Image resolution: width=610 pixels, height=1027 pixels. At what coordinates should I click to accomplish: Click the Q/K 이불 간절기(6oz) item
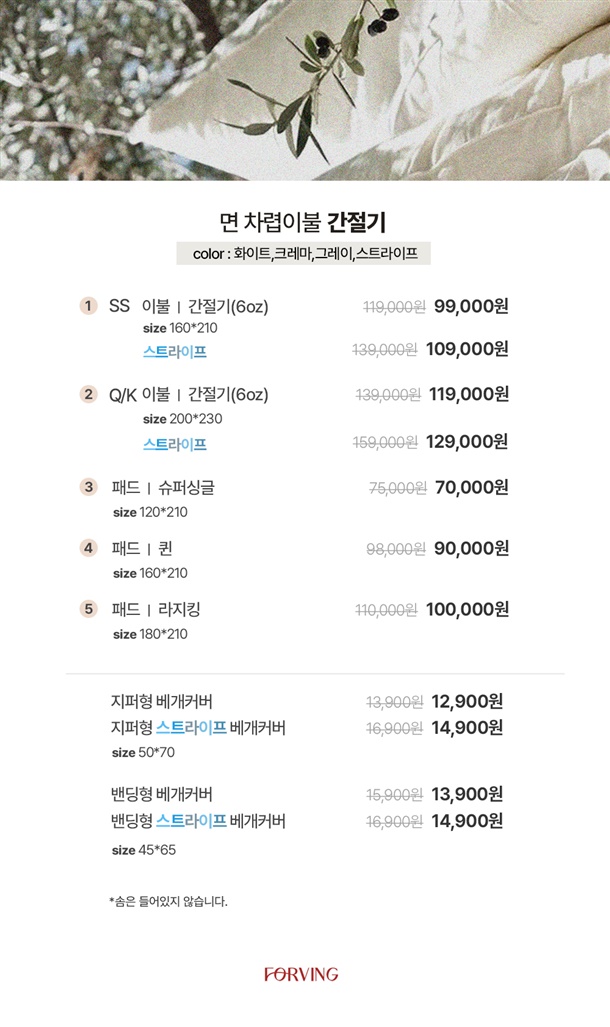[189, 395]
